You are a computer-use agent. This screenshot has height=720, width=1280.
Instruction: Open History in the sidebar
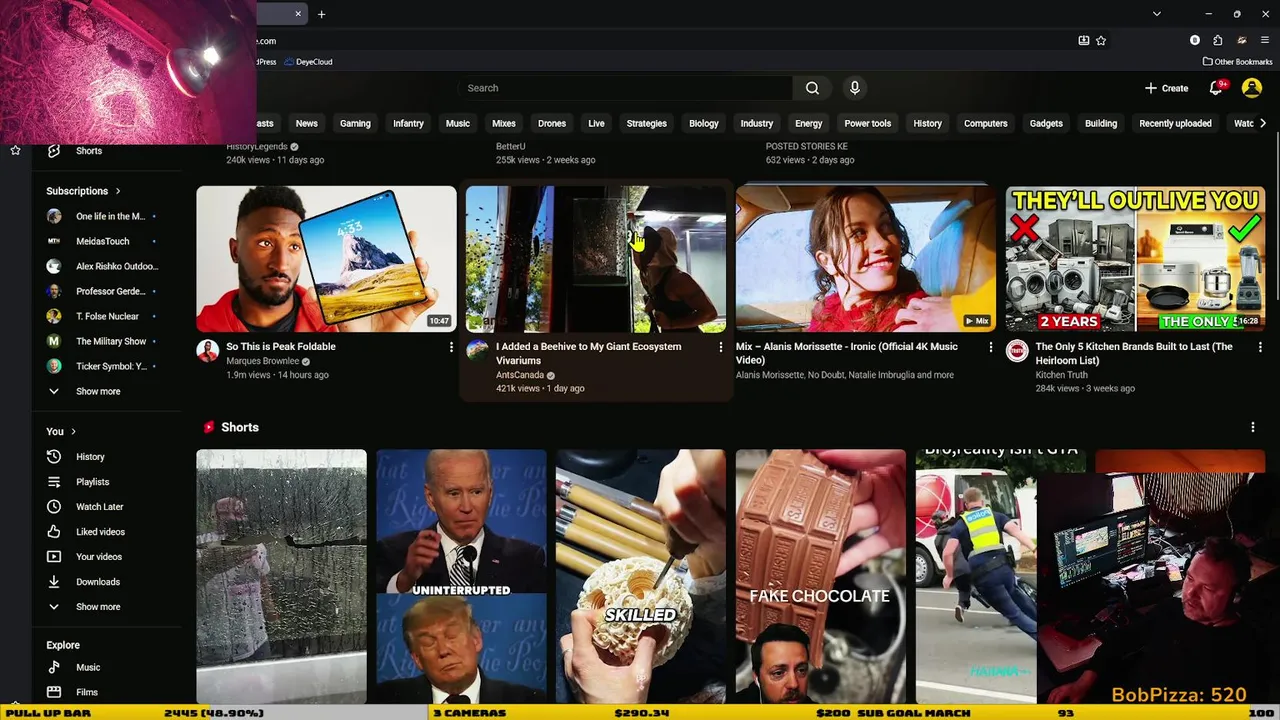pyautogui.click(x=90, y=457)
